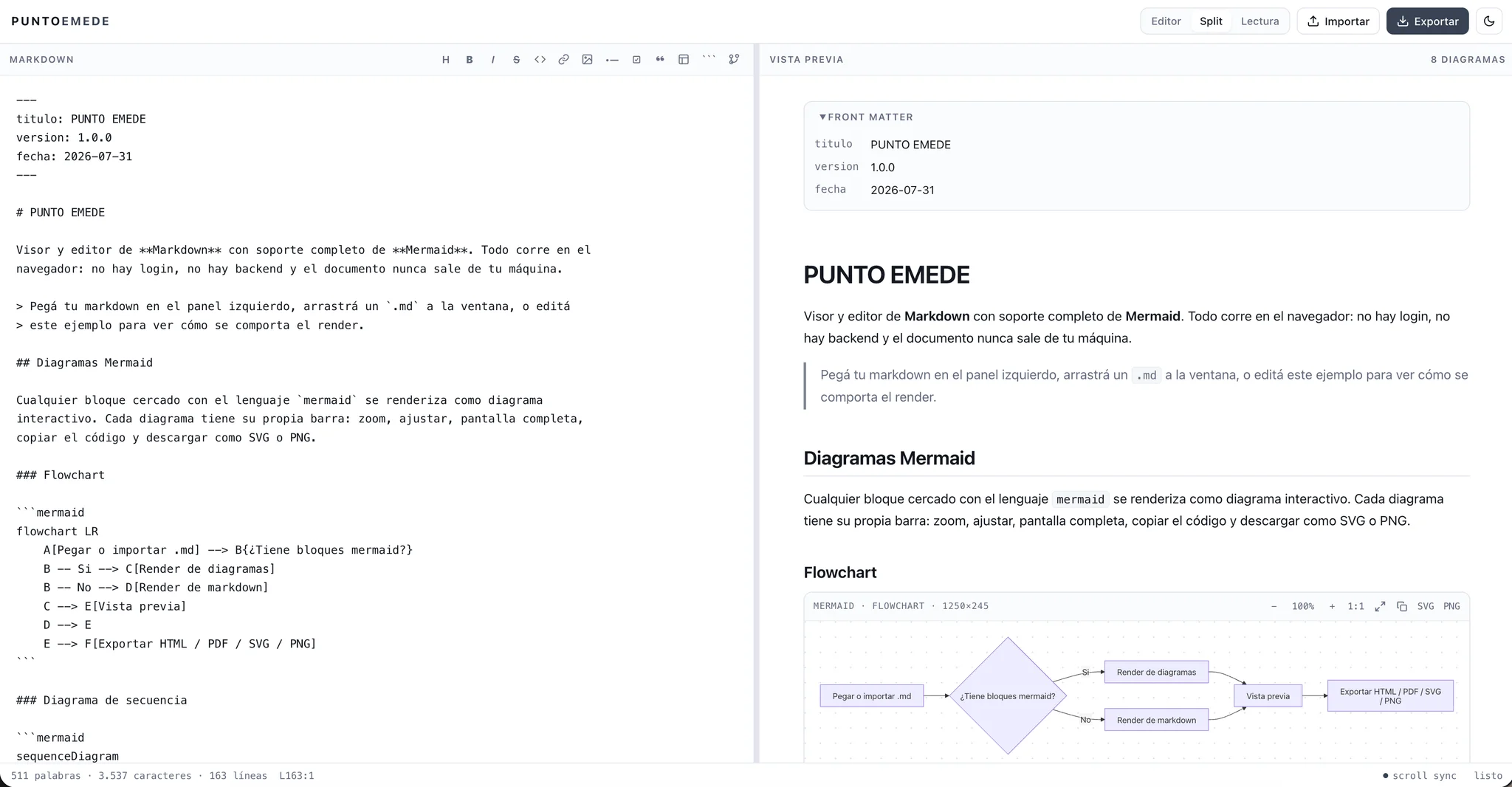Place cursor on the '# PUNTO EMEDE' editor line

click(x=61, y=213)
